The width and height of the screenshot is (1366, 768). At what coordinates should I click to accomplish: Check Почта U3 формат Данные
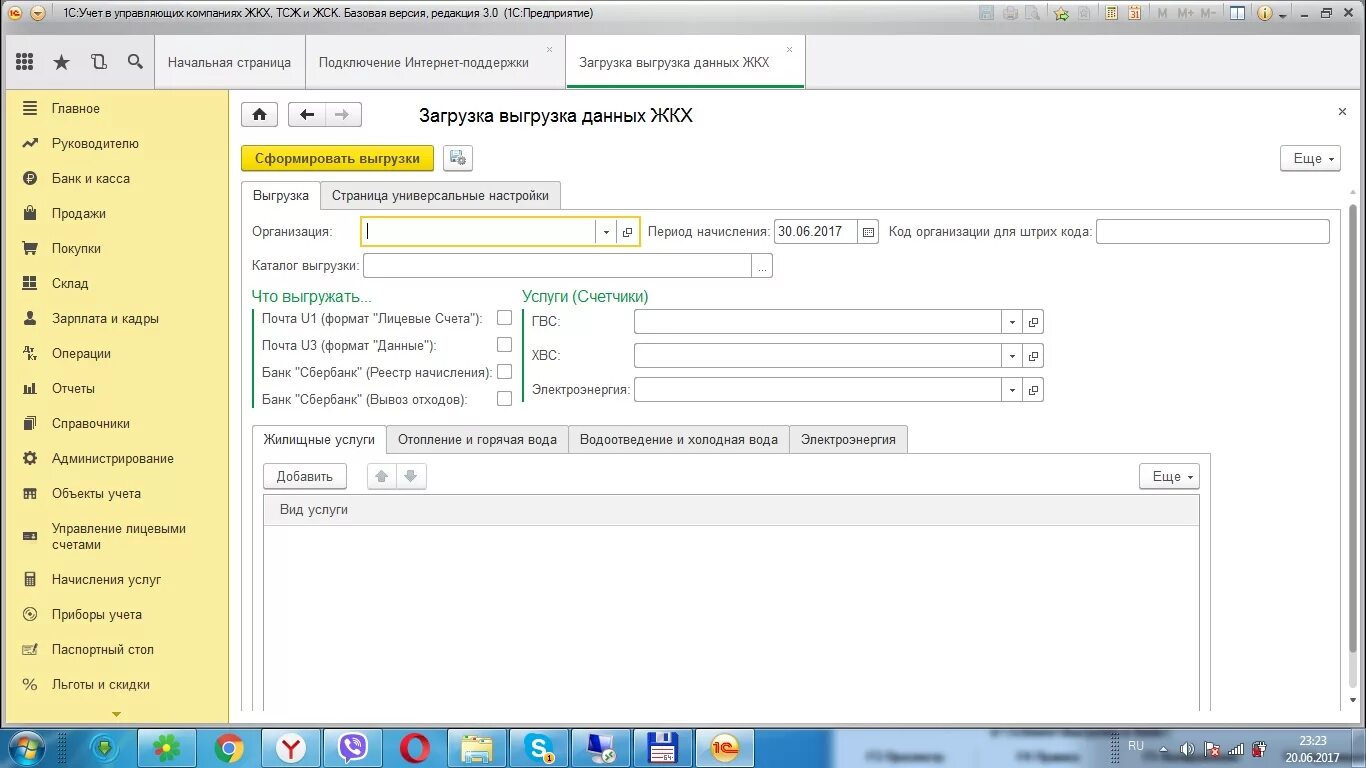click(x=504, y=345)
